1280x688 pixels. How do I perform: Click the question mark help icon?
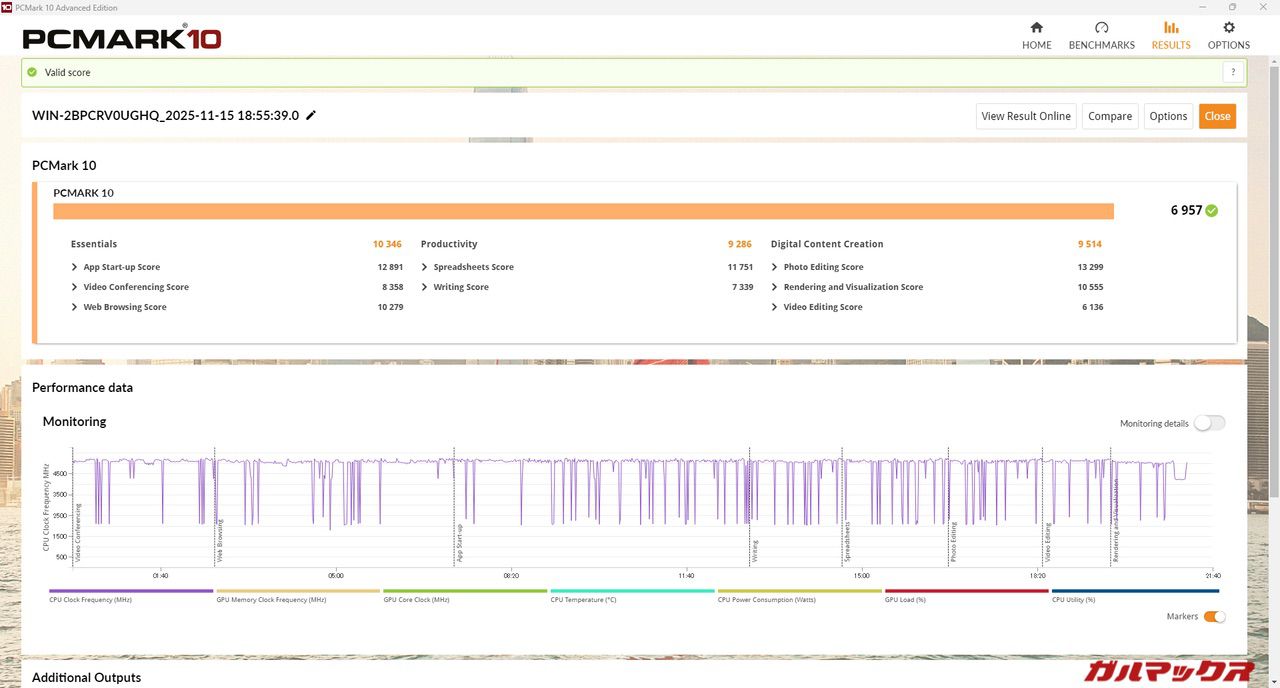1233,72
